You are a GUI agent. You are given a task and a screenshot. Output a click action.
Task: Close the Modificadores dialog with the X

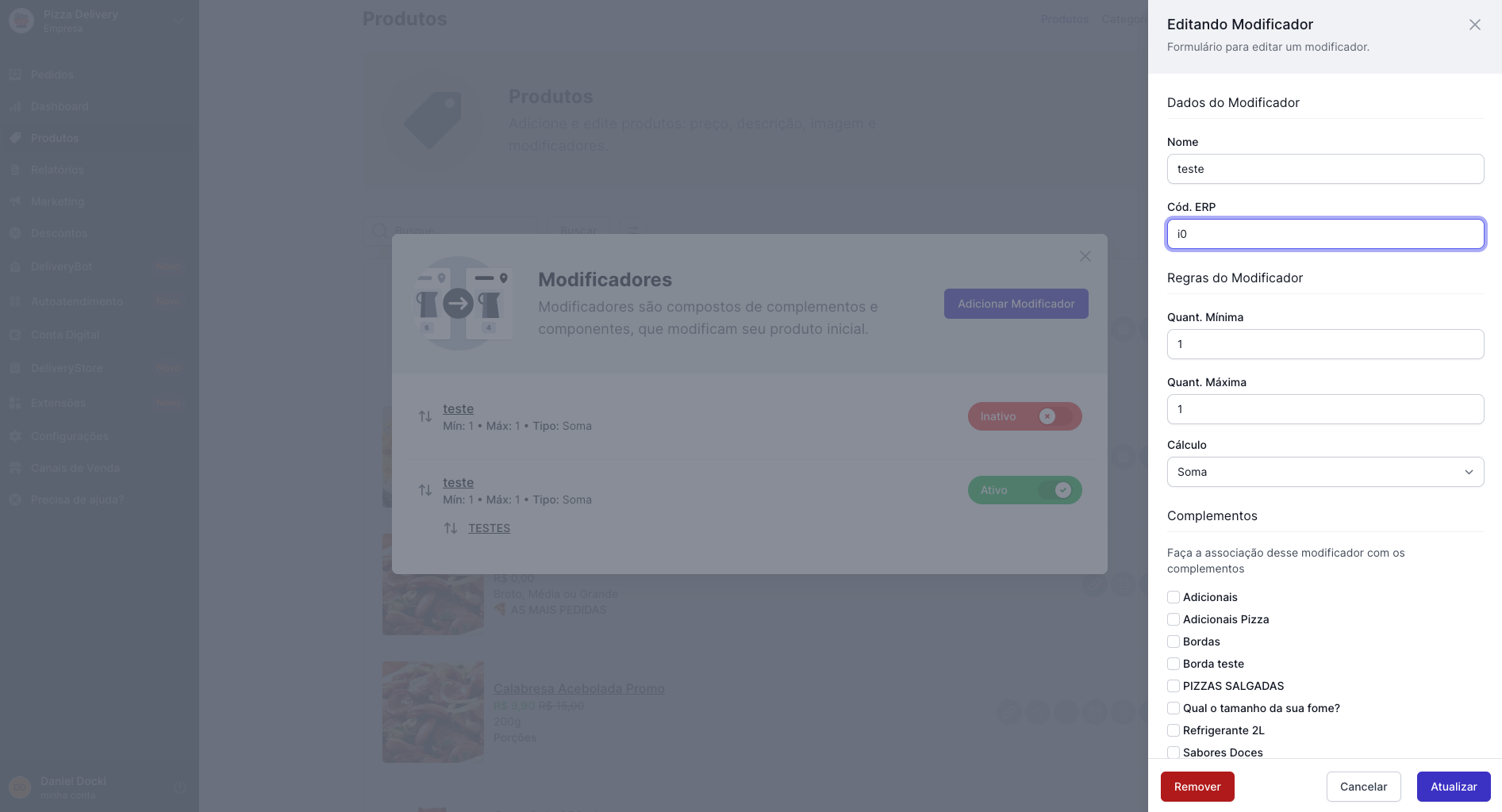(1085, 256)
